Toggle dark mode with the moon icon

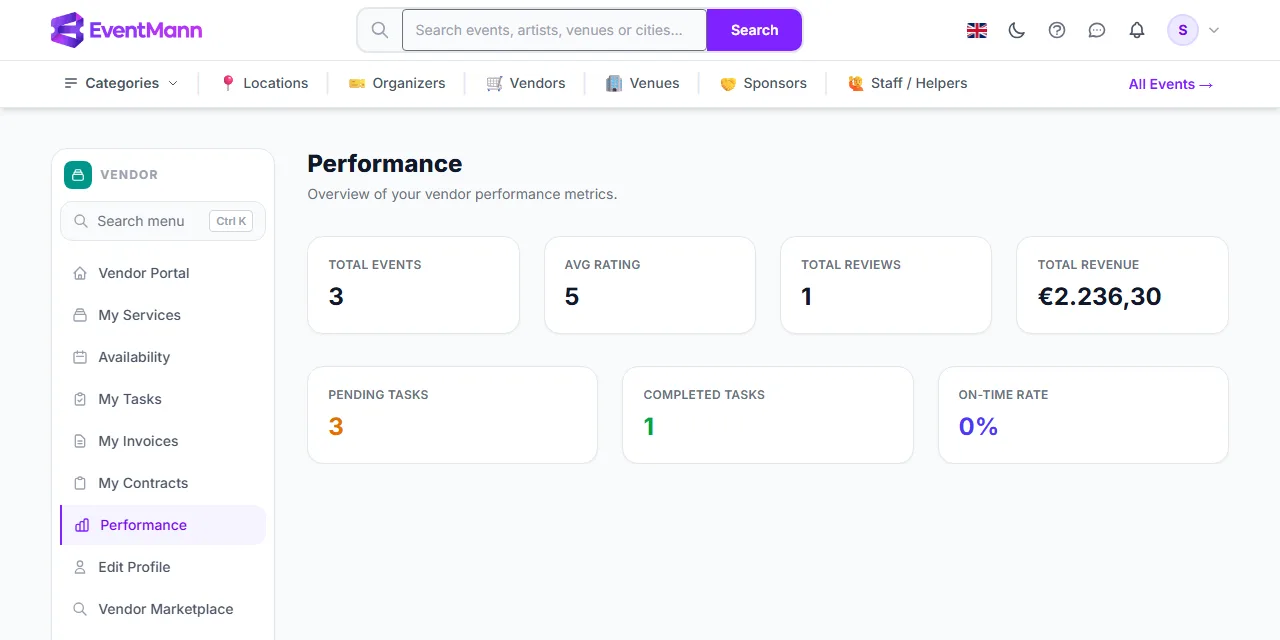pyautogui.click(x=1017, y=30)
